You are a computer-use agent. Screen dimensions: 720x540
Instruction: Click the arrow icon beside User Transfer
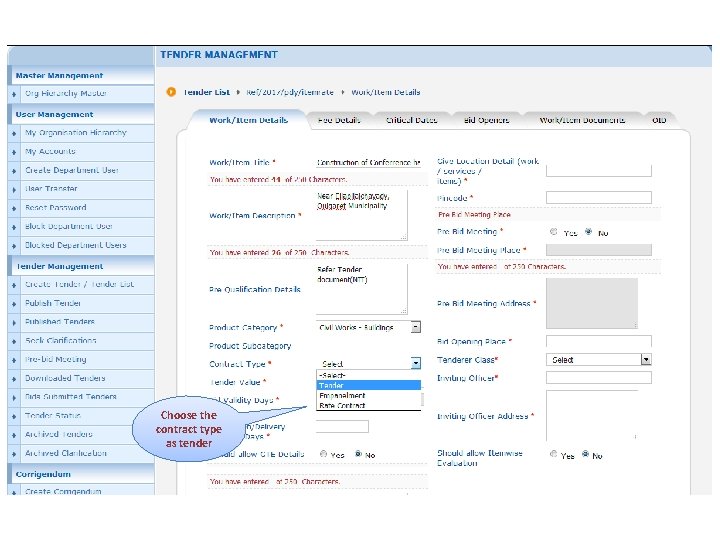(x=14, y=190)
